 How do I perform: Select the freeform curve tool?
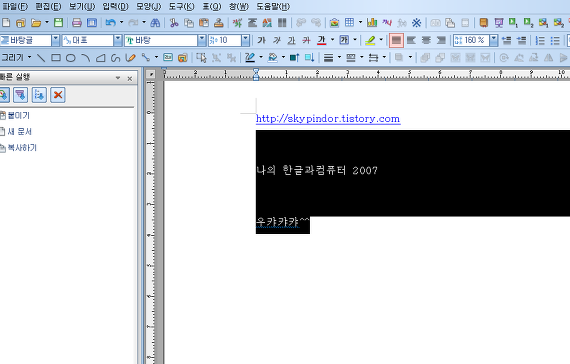pos(116,58)
